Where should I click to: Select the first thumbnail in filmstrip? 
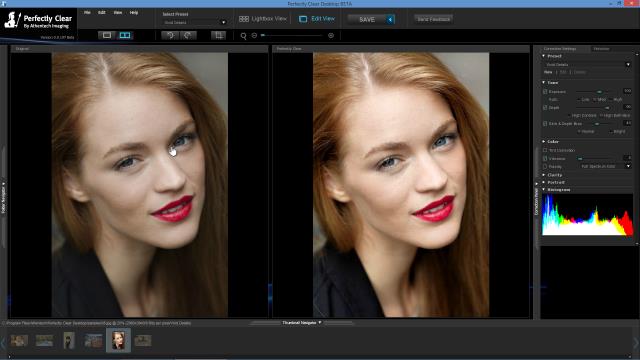click(x=19, y=340)
